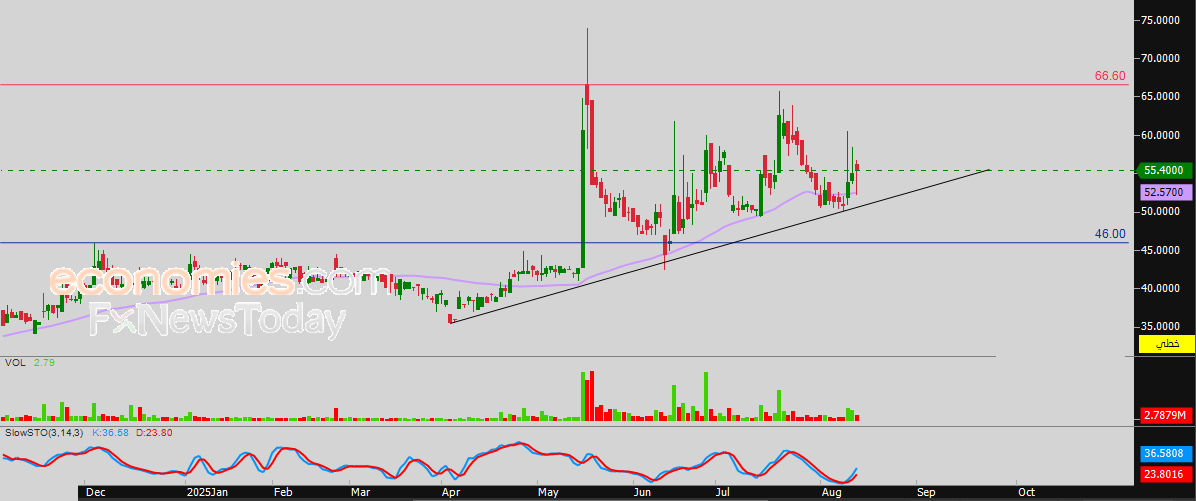The image size is (1196, 501).
Task: Click the 75.0000 price axis label
Action: tap(1162, 21)
